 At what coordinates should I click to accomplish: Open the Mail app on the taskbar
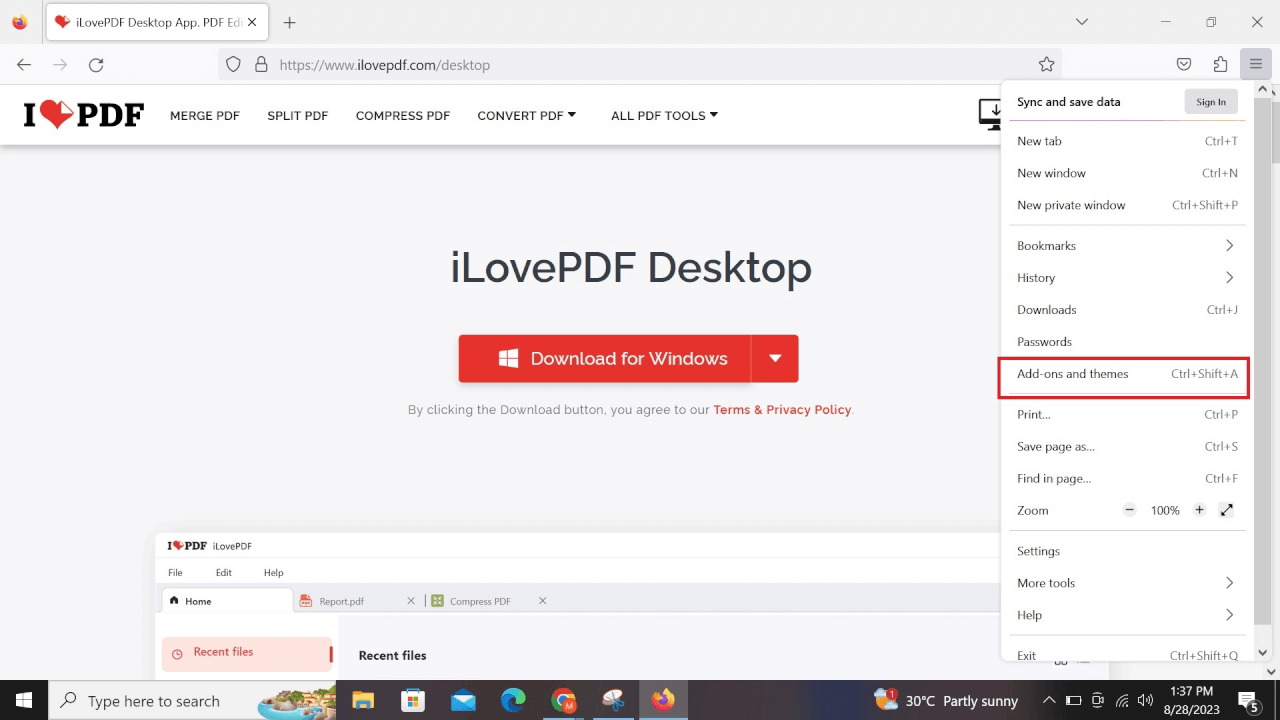pyautogui.click(x=463, y=700)
